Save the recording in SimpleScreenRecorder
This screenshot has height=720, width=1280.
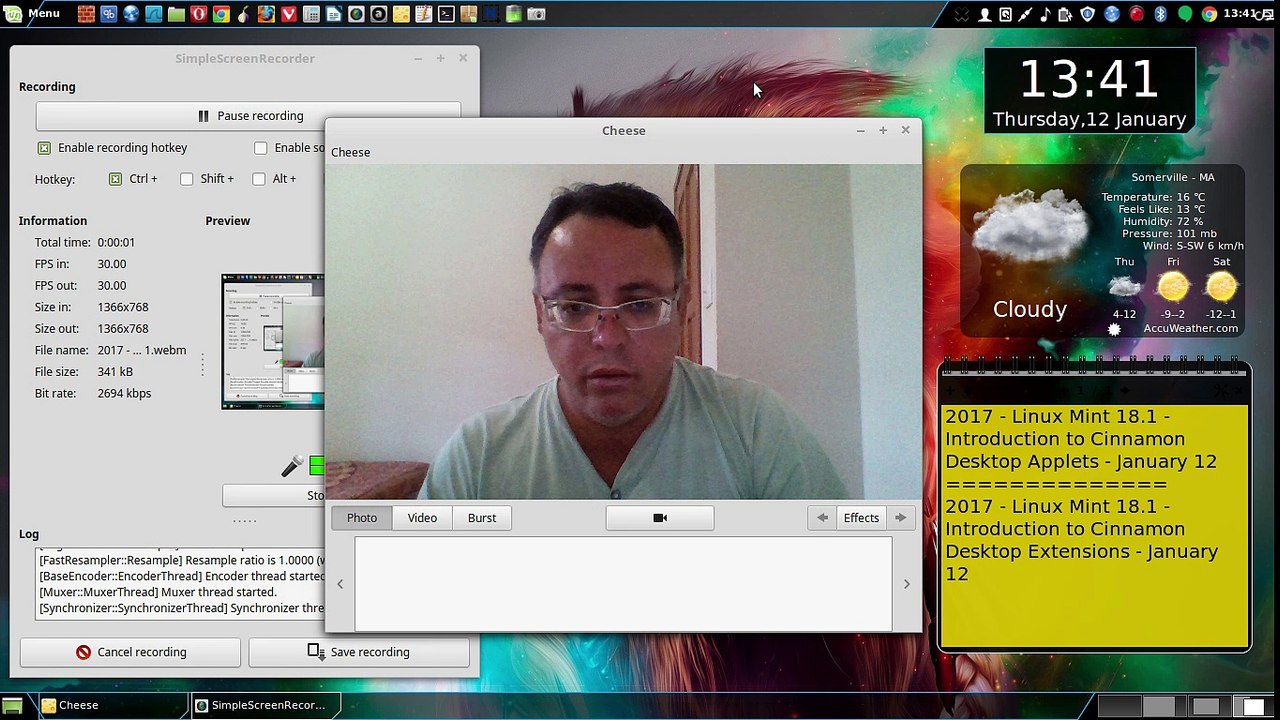click(359, 652)
